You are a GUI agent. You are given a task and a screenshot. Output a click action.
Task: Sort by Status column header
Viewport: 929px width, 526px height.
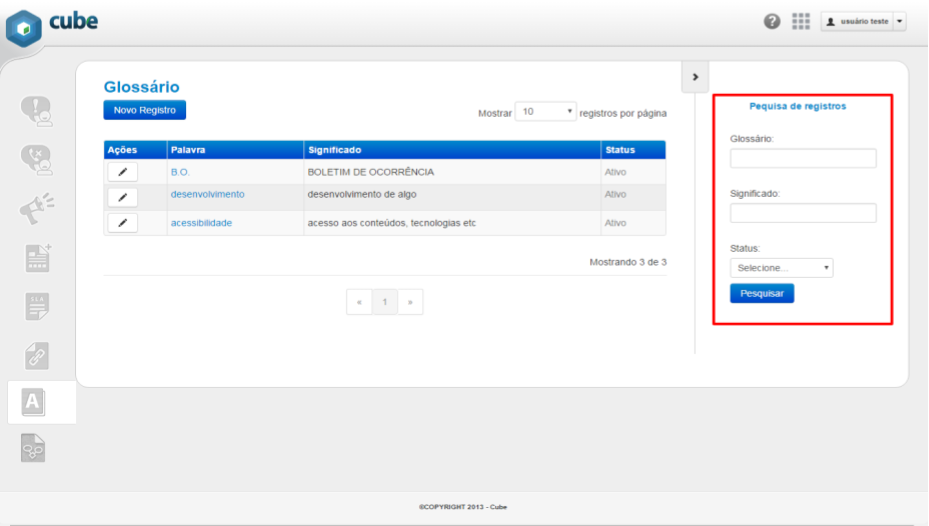point(633,150)
